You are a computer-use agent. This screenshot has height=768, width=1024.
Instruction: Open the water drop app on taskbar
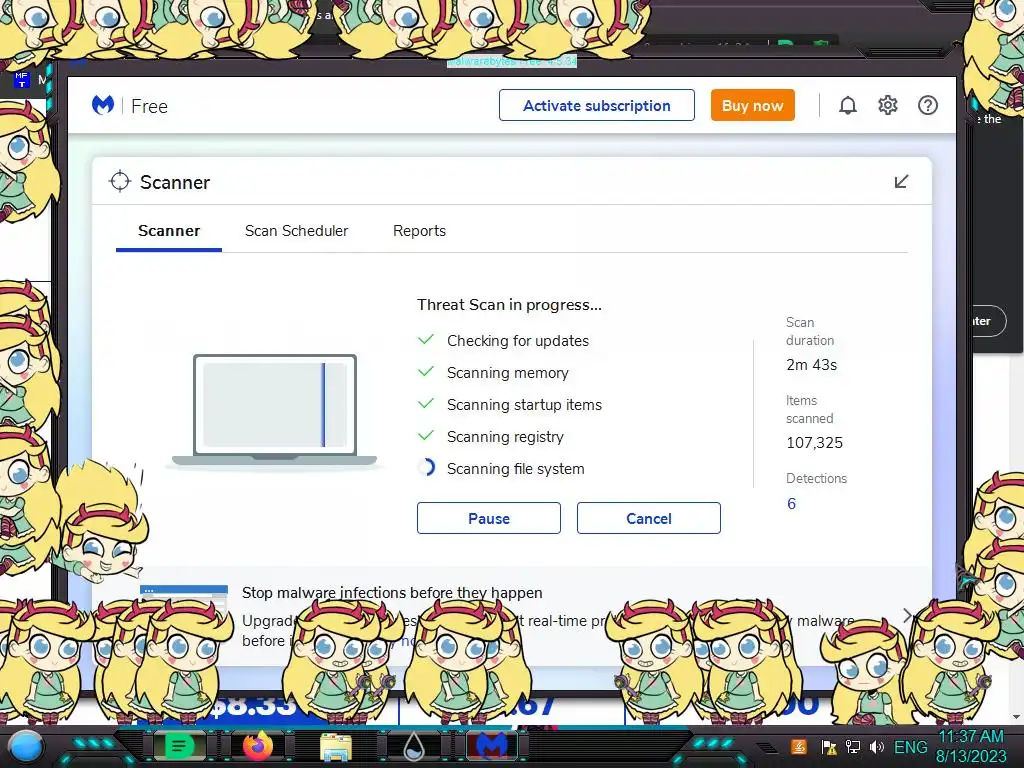[414, 747]
